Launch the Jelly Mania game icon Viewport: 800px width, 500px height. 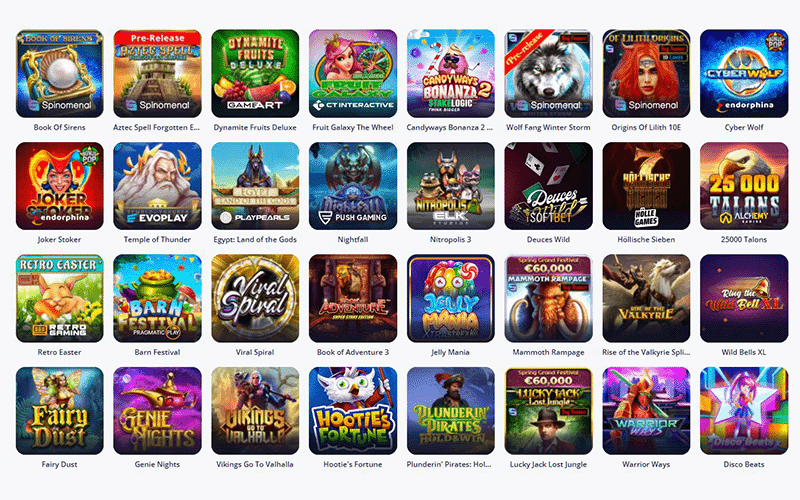(451, 298)
